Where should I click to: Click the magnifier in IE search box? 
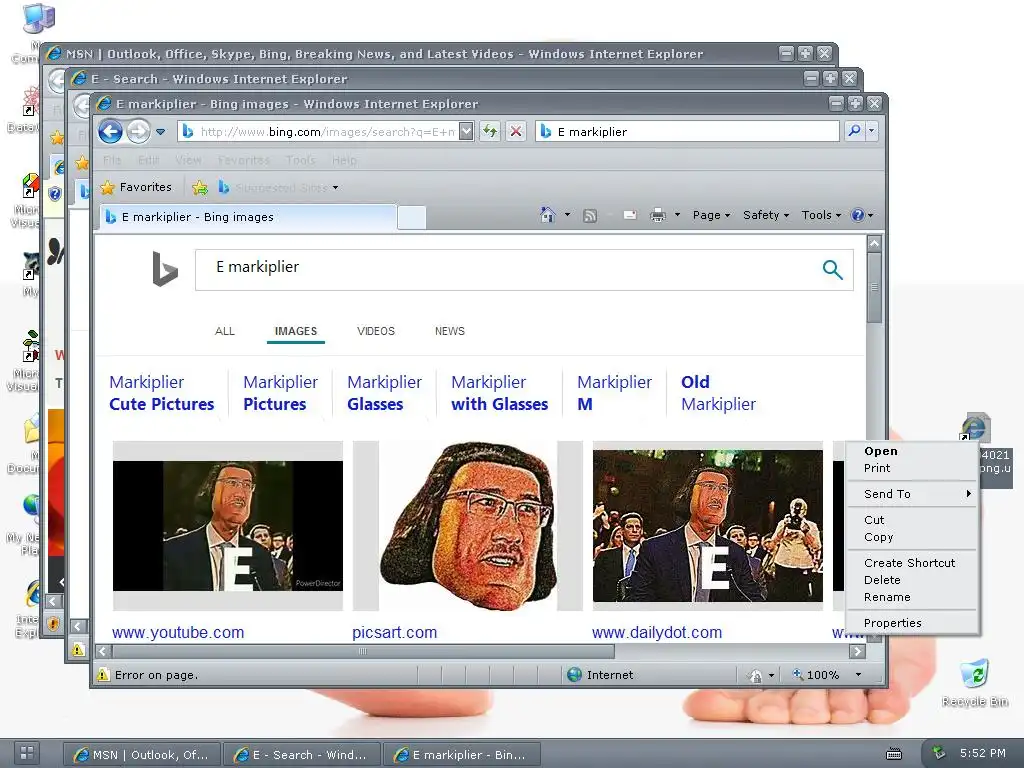pos(853,131)
